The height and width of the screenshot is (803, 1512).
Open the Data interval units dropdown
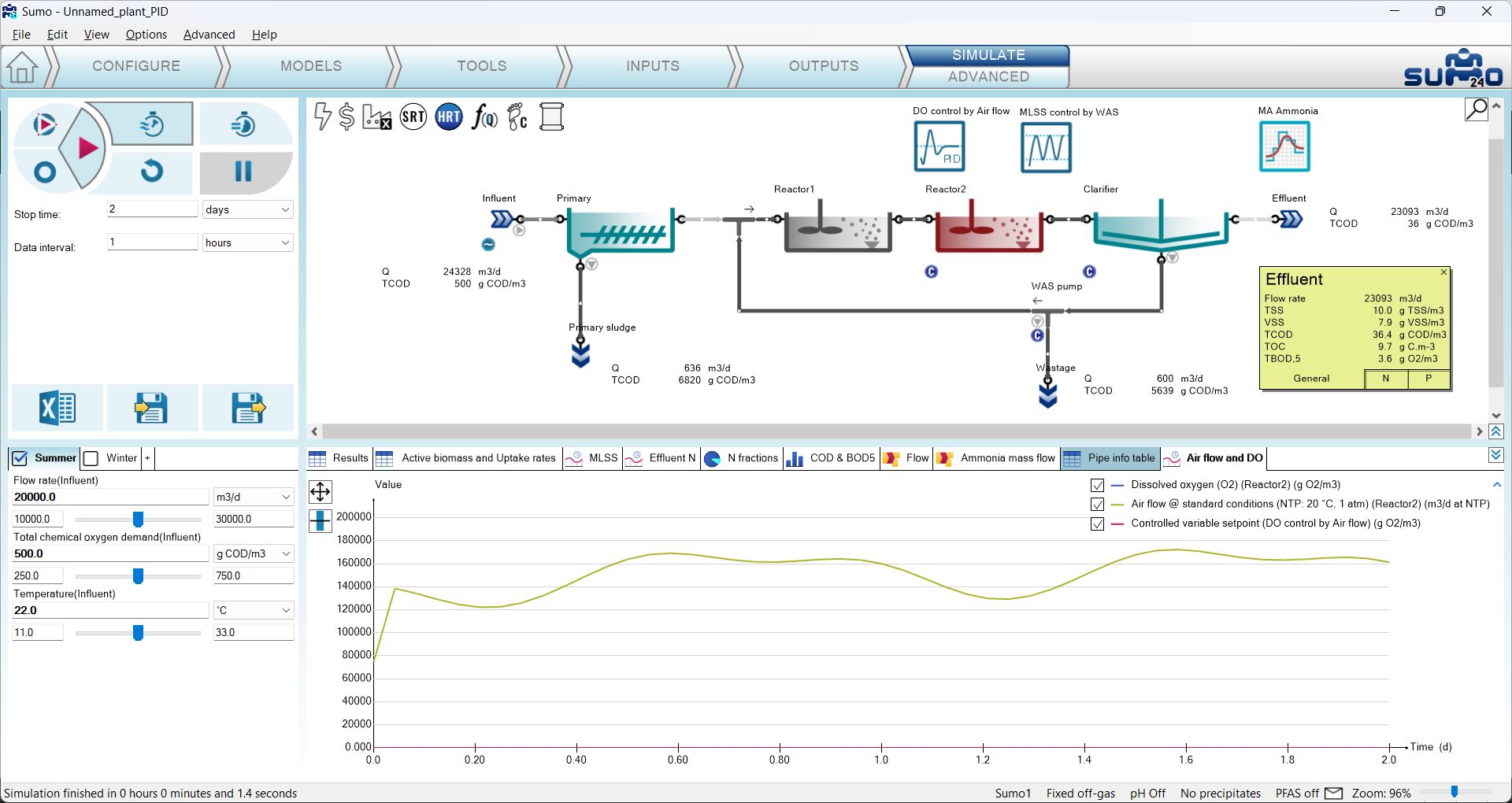(247, 242)
